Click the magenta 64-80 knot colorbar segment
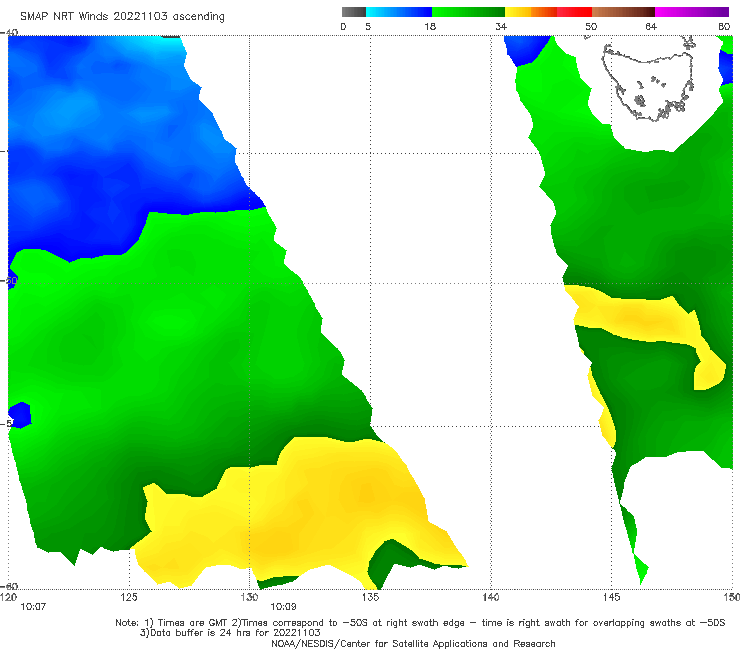740x650 pixels. [692, 12]
